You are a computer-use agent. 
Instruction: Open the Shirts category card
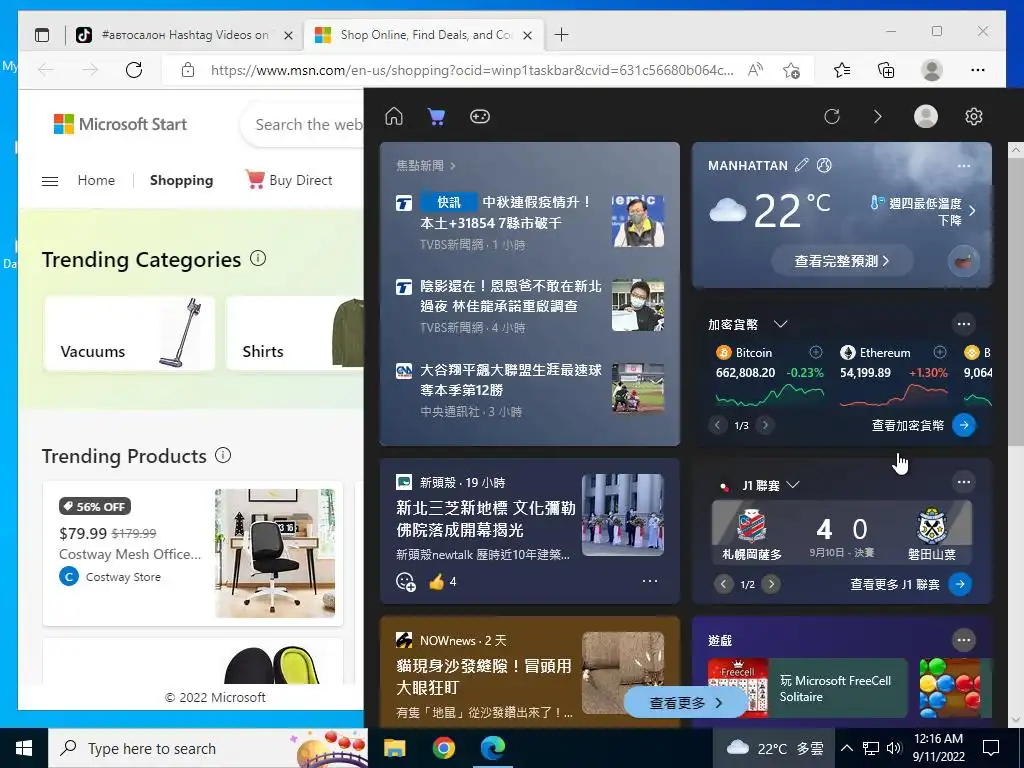pos(295,333)
